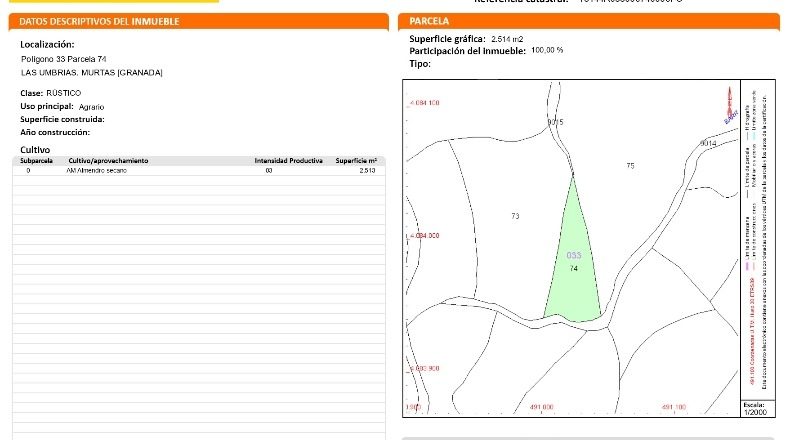Click the 'Subparcela' column header
The height and width of the screenshot is (440, 790).
click(x=36, y=161)
